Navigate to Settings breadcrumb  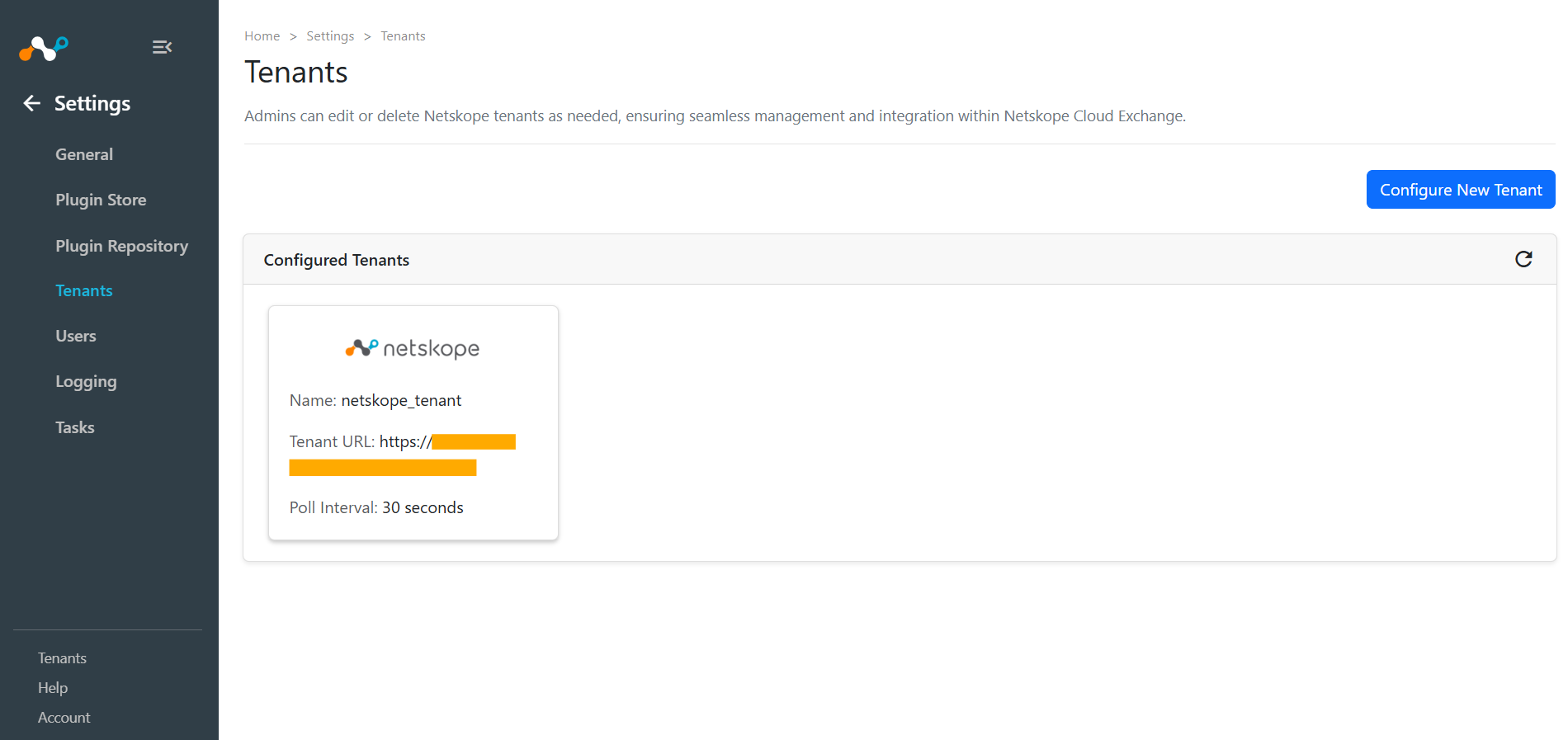click(330, 36)
